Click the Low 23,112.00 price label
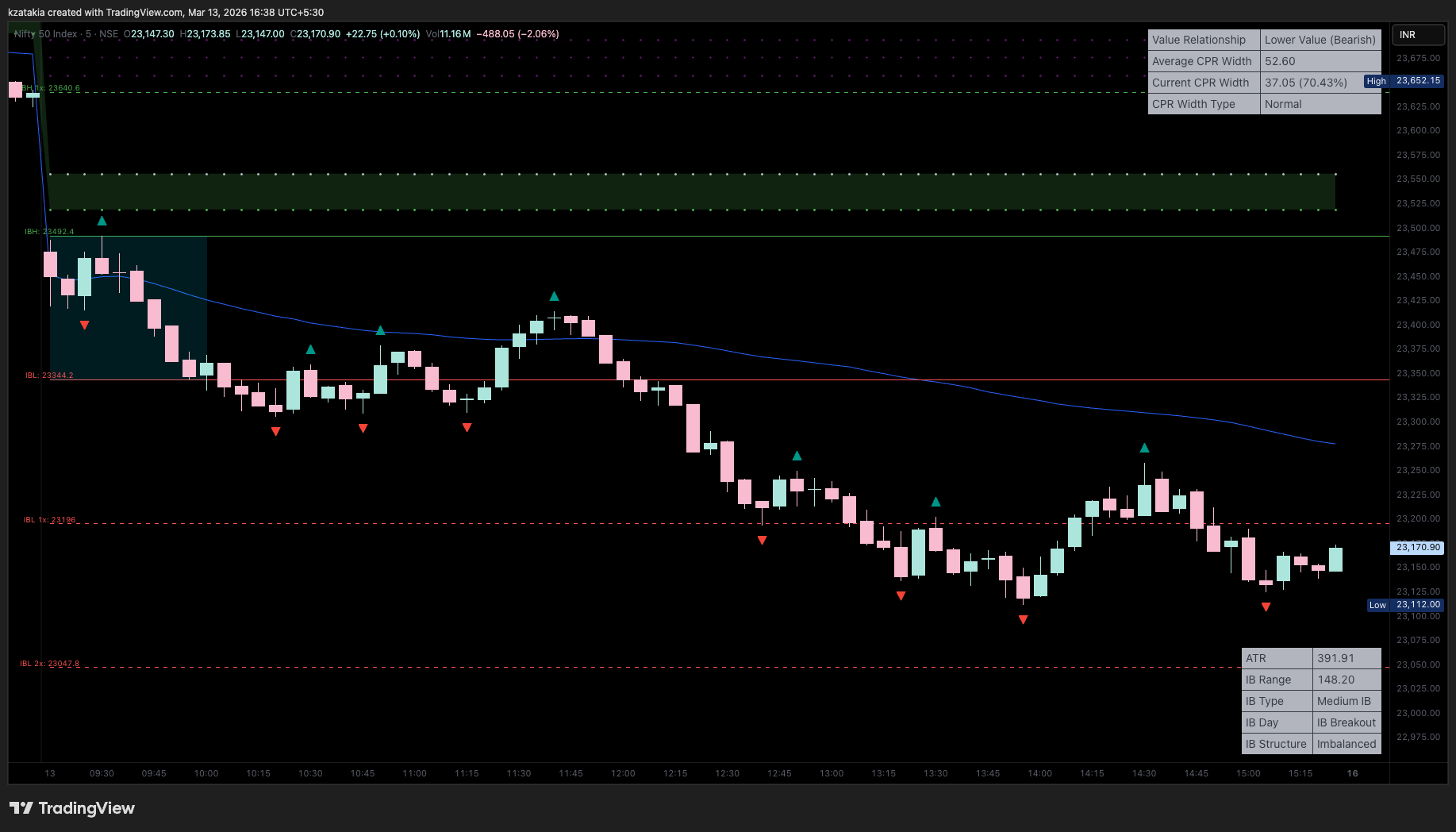Screen dimensions: 1456x832 (x=1405, y=605)
